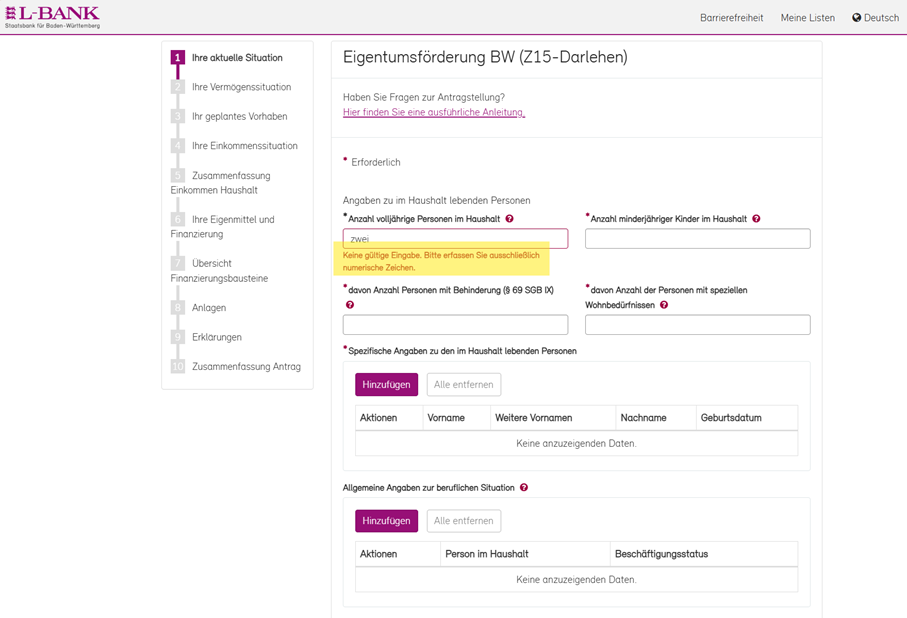
Task: Go to Ihre Vermögenssituation step
Action: (x=241, y=87)
